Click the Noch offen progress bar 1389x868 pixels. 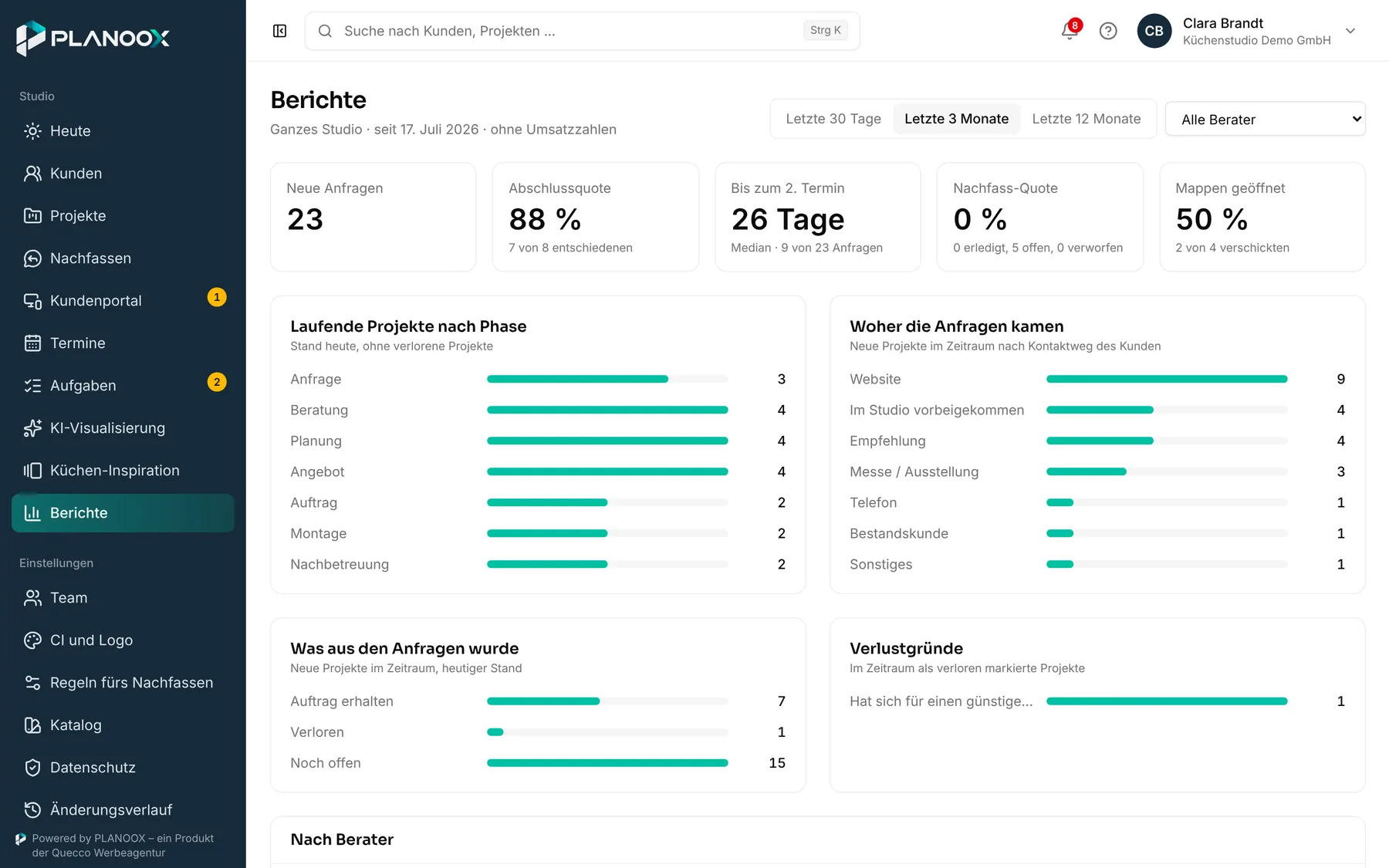(x=607, y=763)
